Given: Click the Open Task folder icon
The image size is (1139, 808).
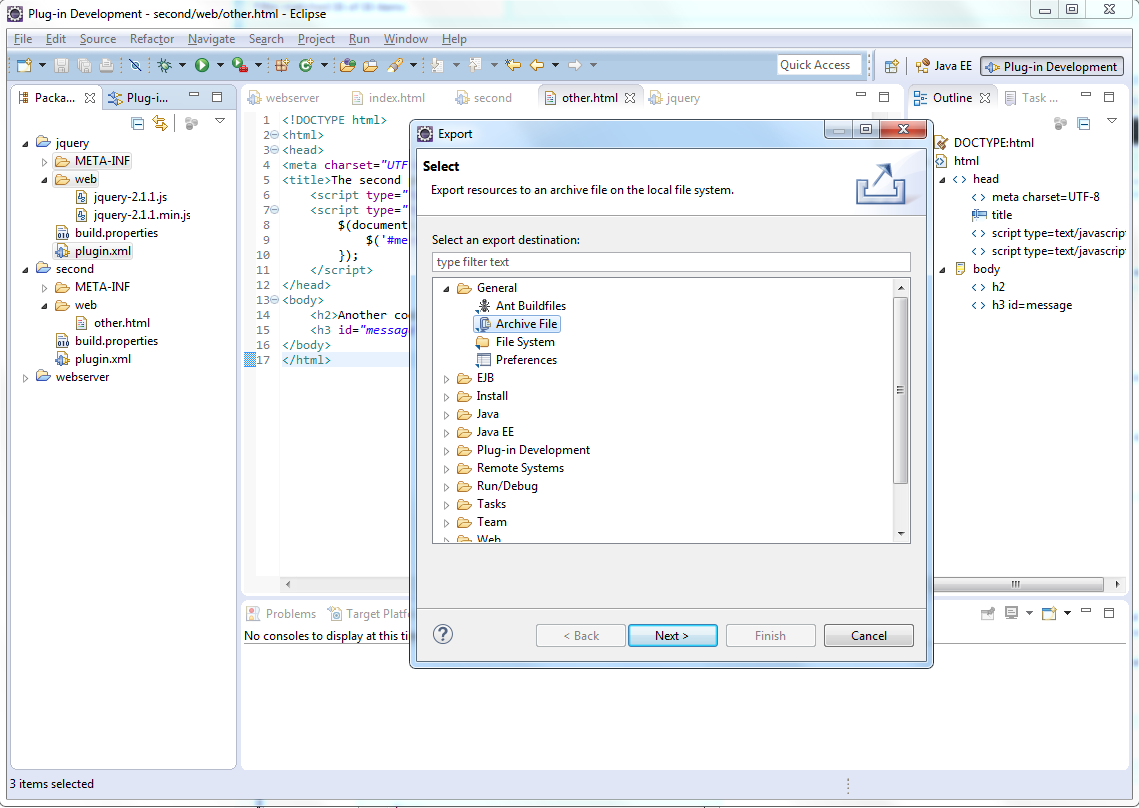Looking at the screenshot, I should [370, 65].
